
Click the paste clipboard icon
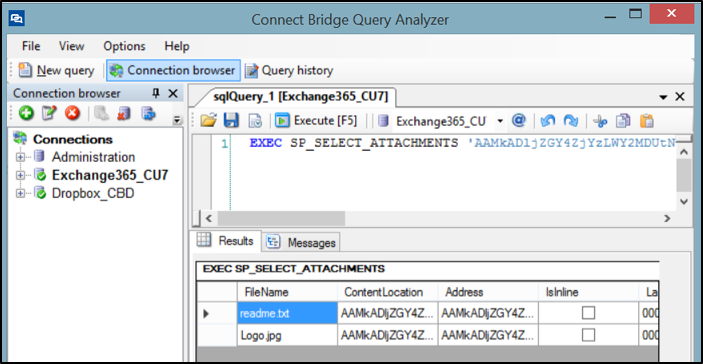646,121
